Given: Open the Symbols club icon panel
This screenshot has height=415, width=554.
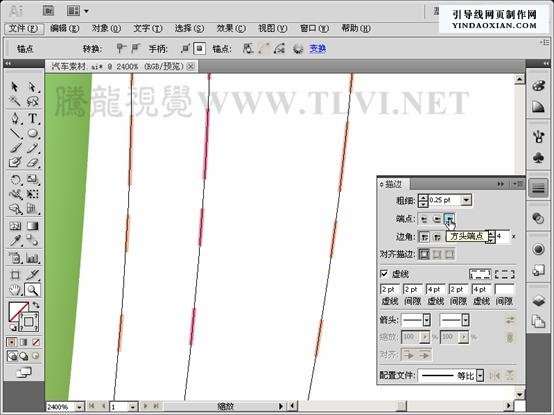Looking at the screenshot, I should (538, 158).
